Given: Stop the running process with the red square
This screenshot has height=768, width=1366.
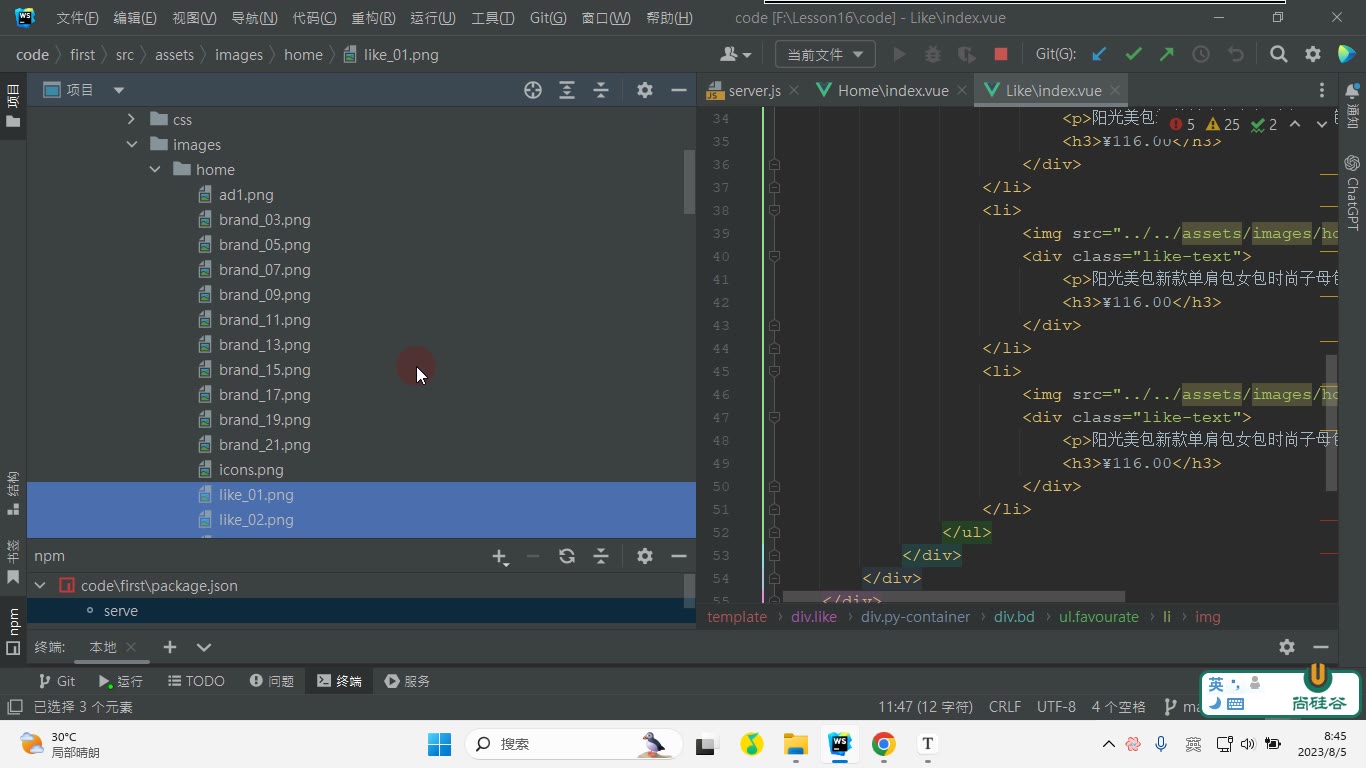Looking at the screenshot, I should (x=1000, y=55).
